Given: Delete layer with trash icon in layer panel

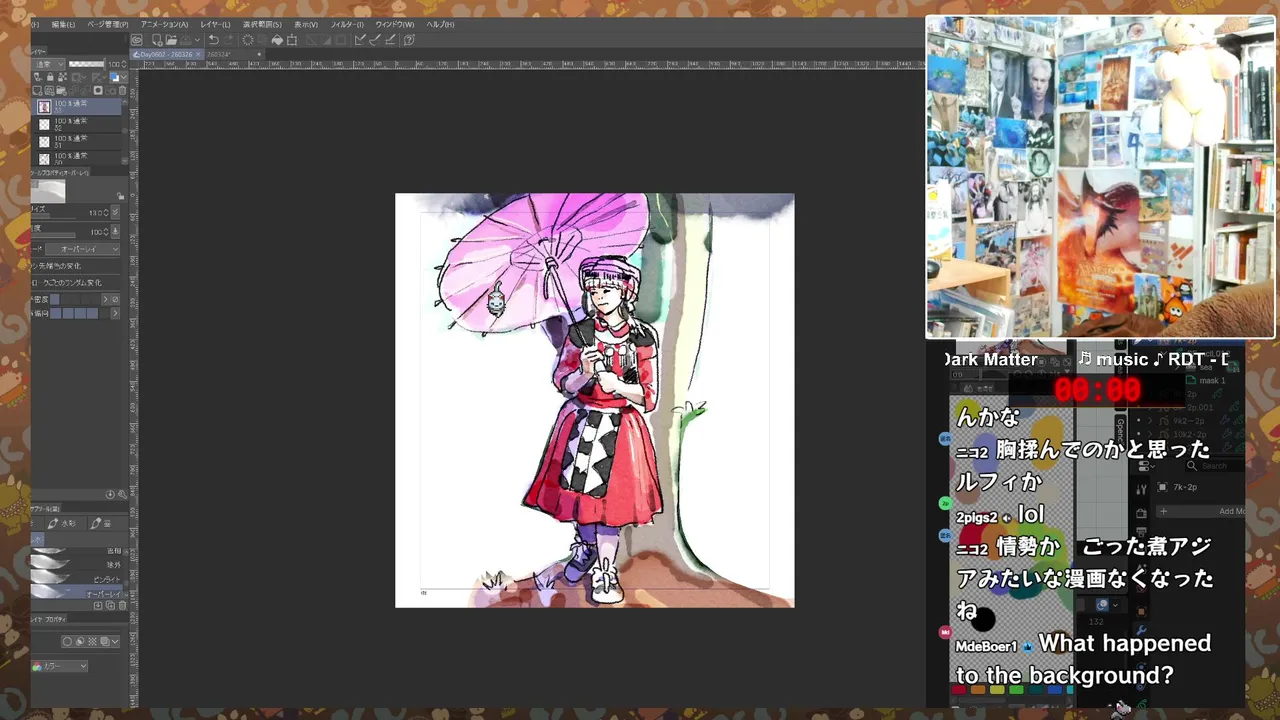Looking at the screenshot, I should tap(123, 90).
